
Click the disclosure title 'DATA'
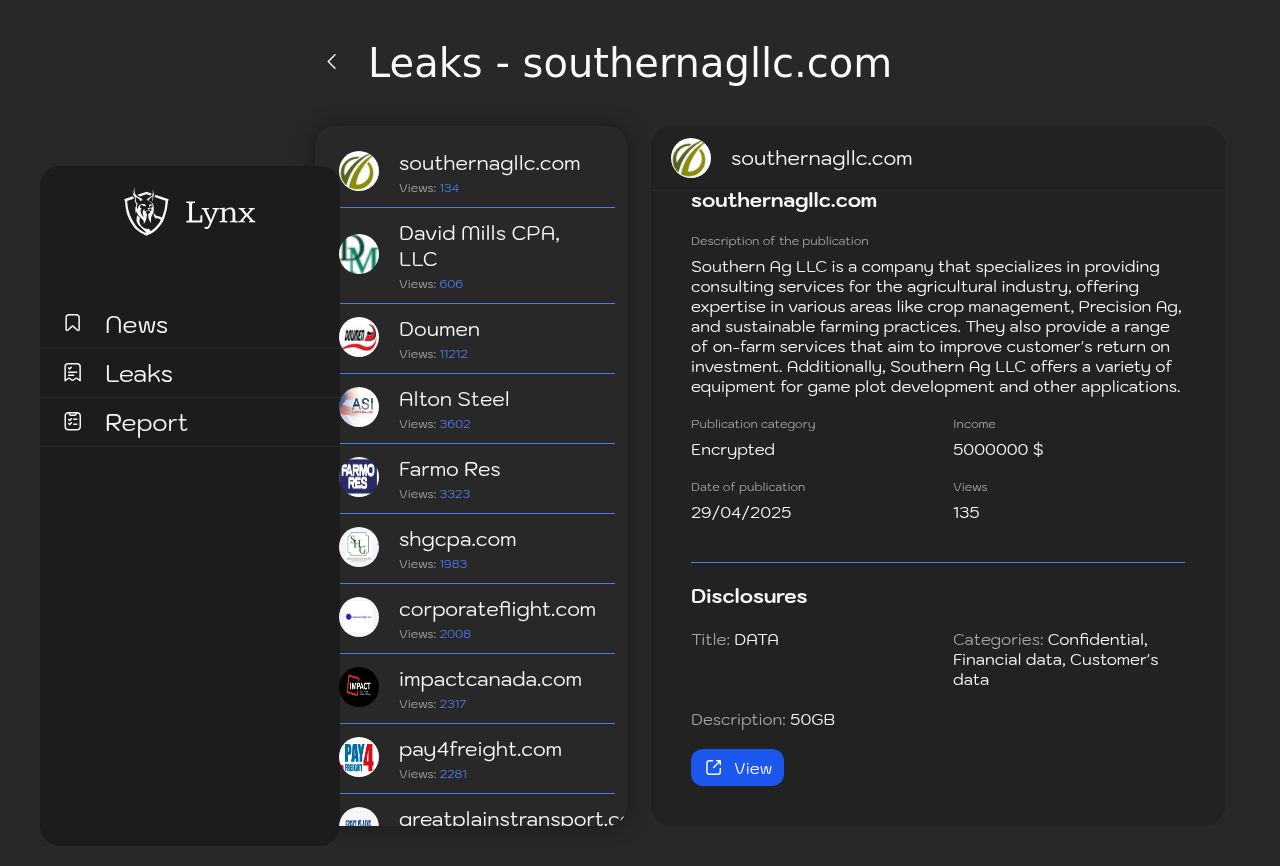(756, 640)
